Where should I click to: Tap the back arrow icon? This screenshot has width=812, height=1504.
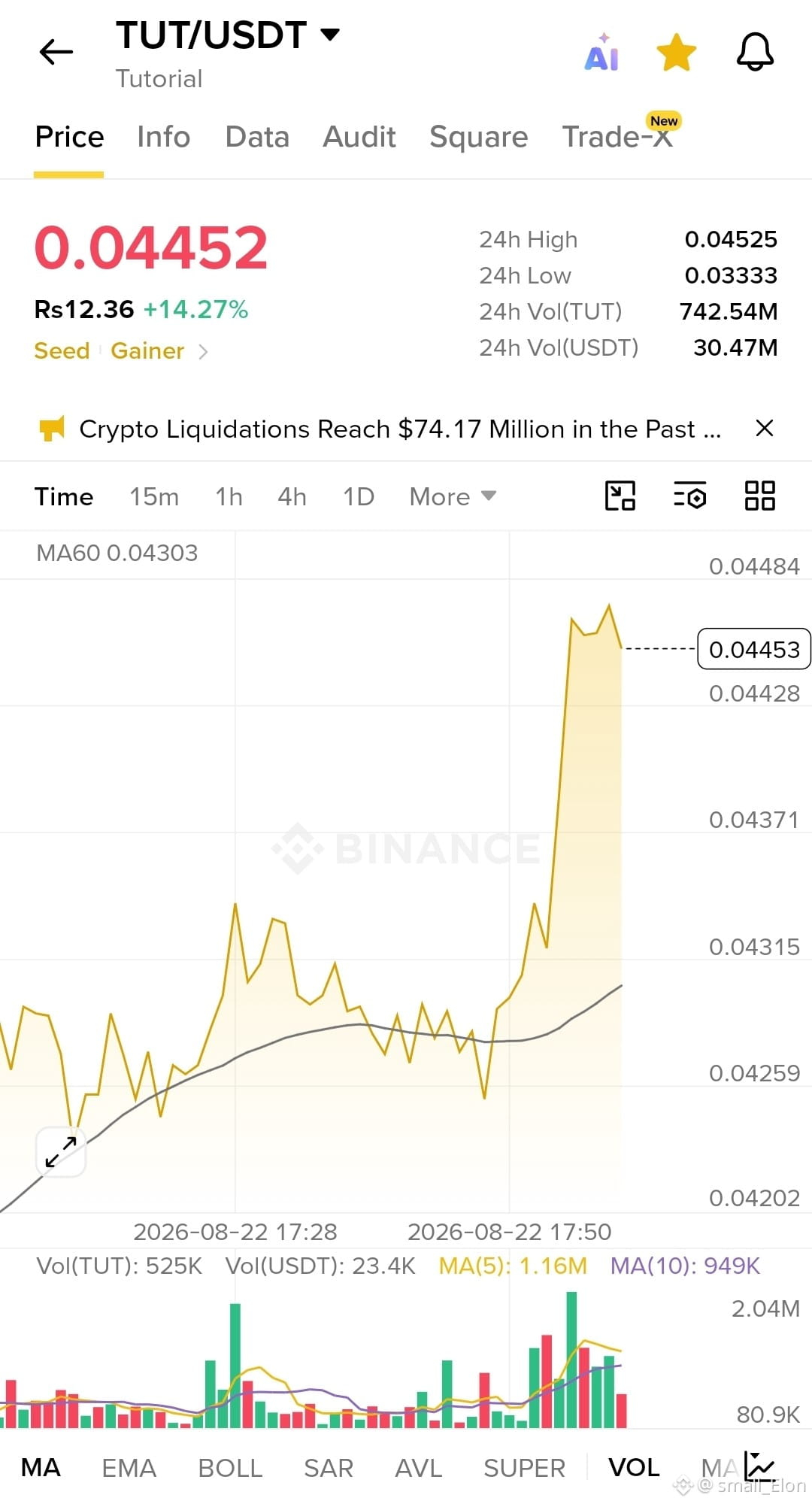[56, 52]
